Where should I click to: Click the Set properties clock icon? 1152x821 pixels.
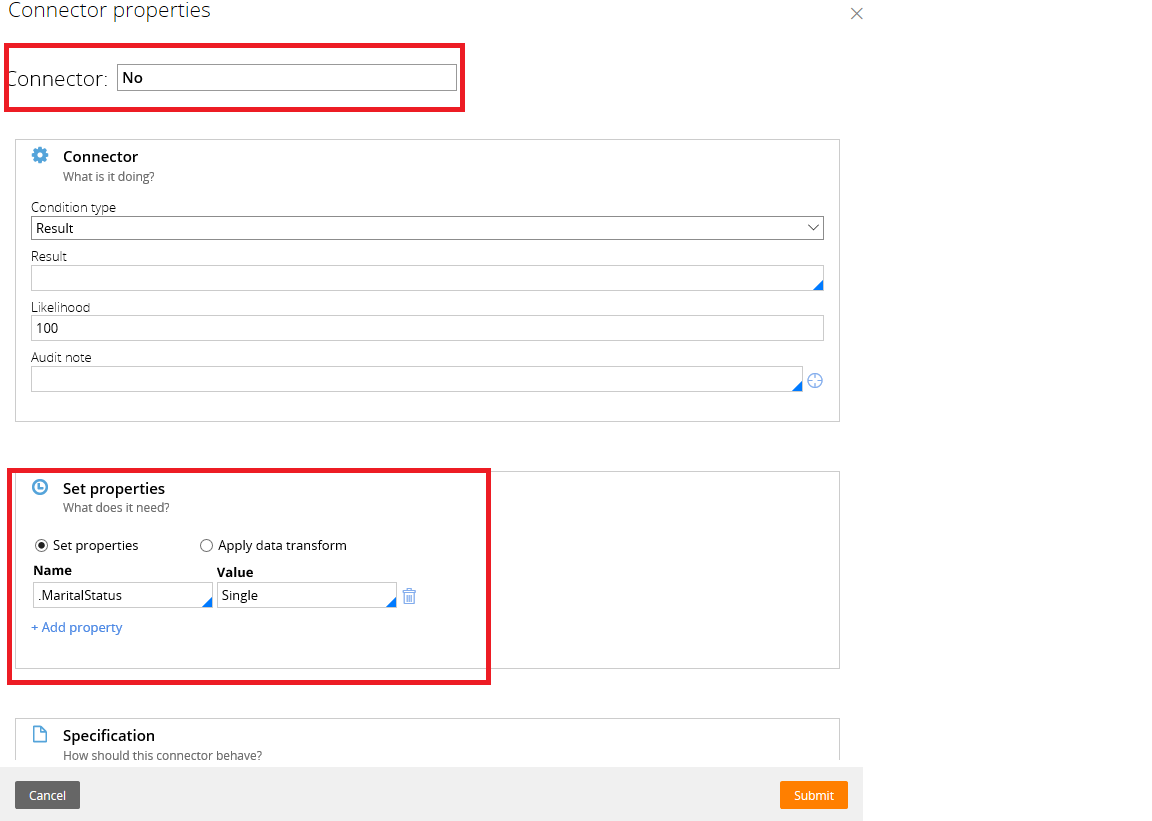coord(40,487)
